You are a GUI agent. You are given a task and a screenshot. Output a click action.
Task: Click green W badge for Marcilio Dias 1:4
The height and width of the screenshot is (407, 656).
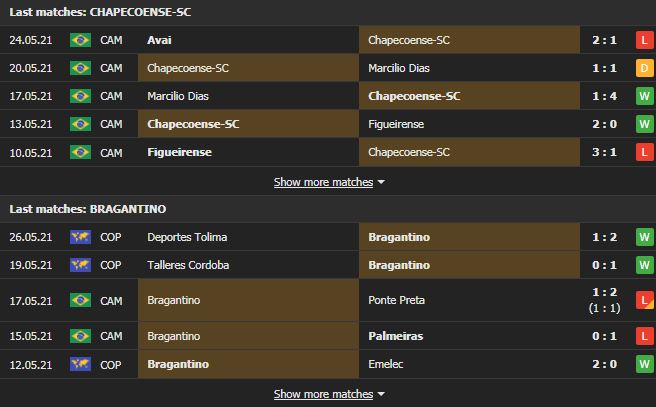coord(645,96)
